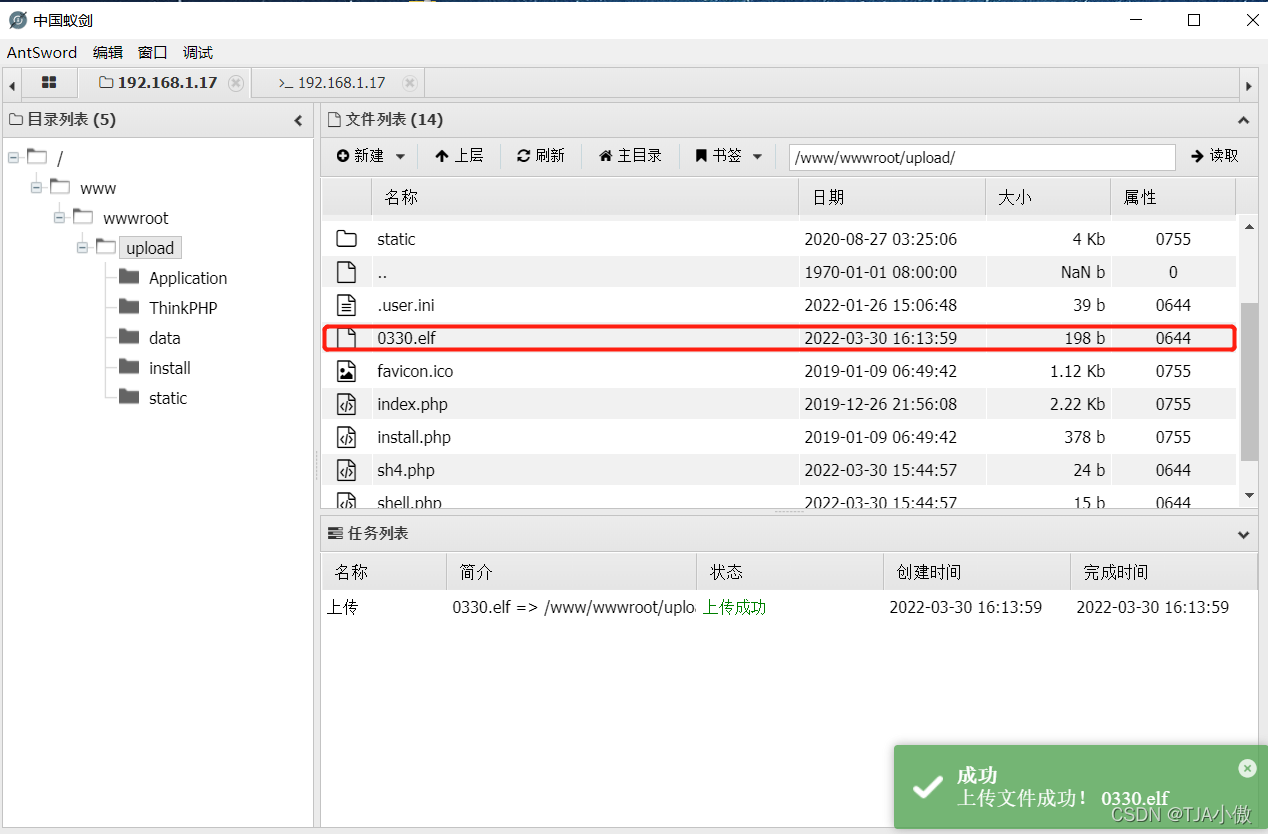Select the 0330.elf file name
Image resolution: width=1268 pixels, height=834 pixels.
[x=406, y=338]
